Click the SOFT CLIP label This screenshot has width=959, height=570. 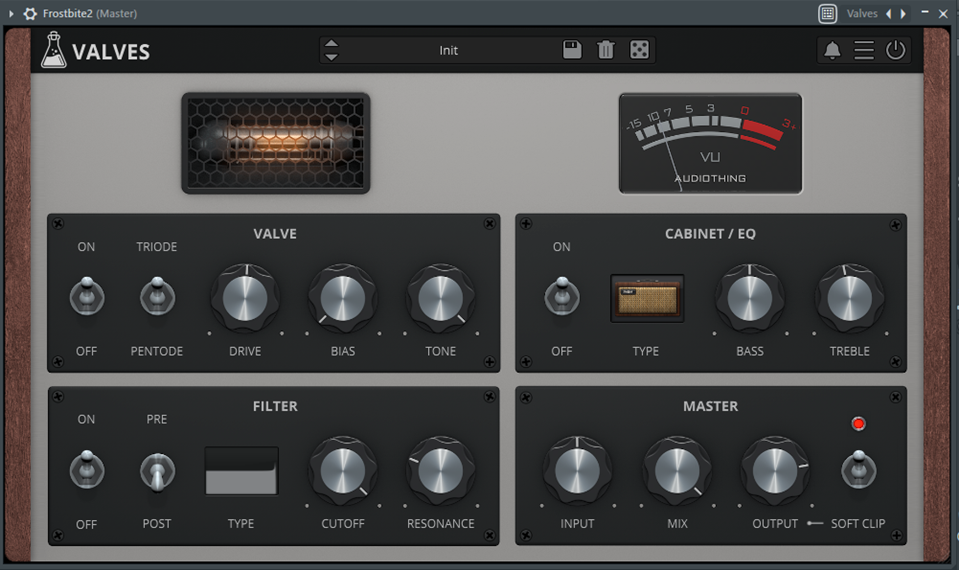(857, 524)
